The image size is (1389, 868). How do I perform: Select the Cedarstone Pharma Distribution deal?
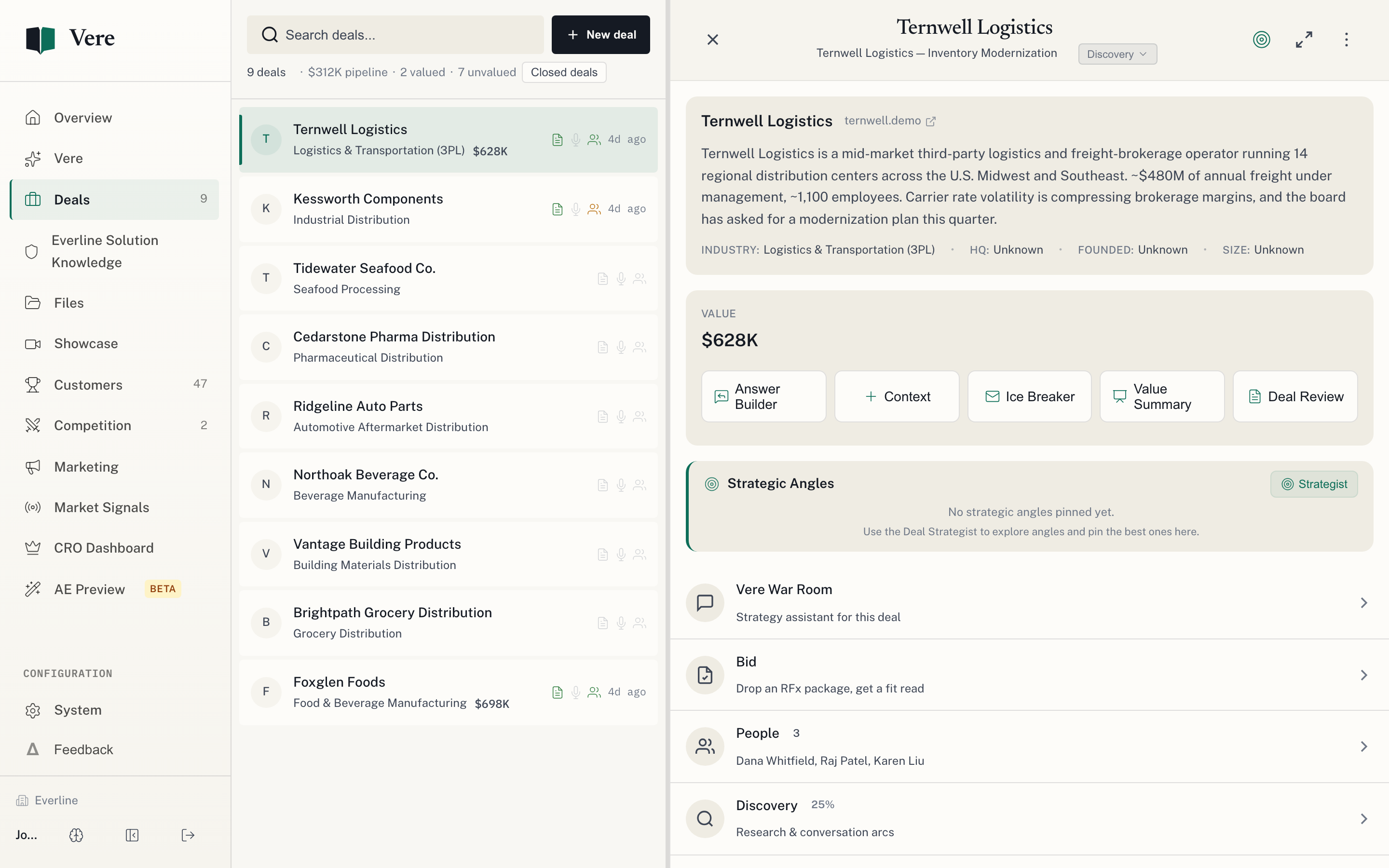(x=448, y=347)
